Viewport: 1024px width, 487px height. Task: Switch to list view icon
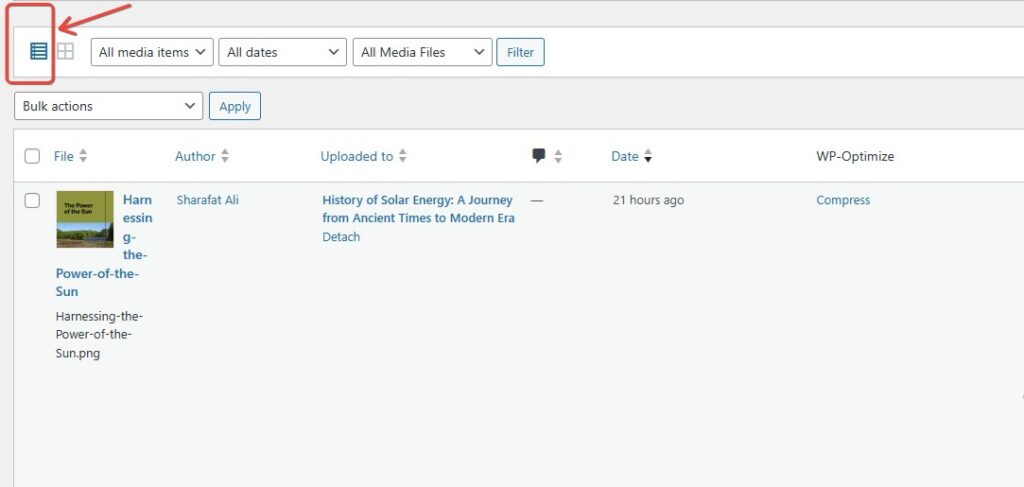click(39, 51)
